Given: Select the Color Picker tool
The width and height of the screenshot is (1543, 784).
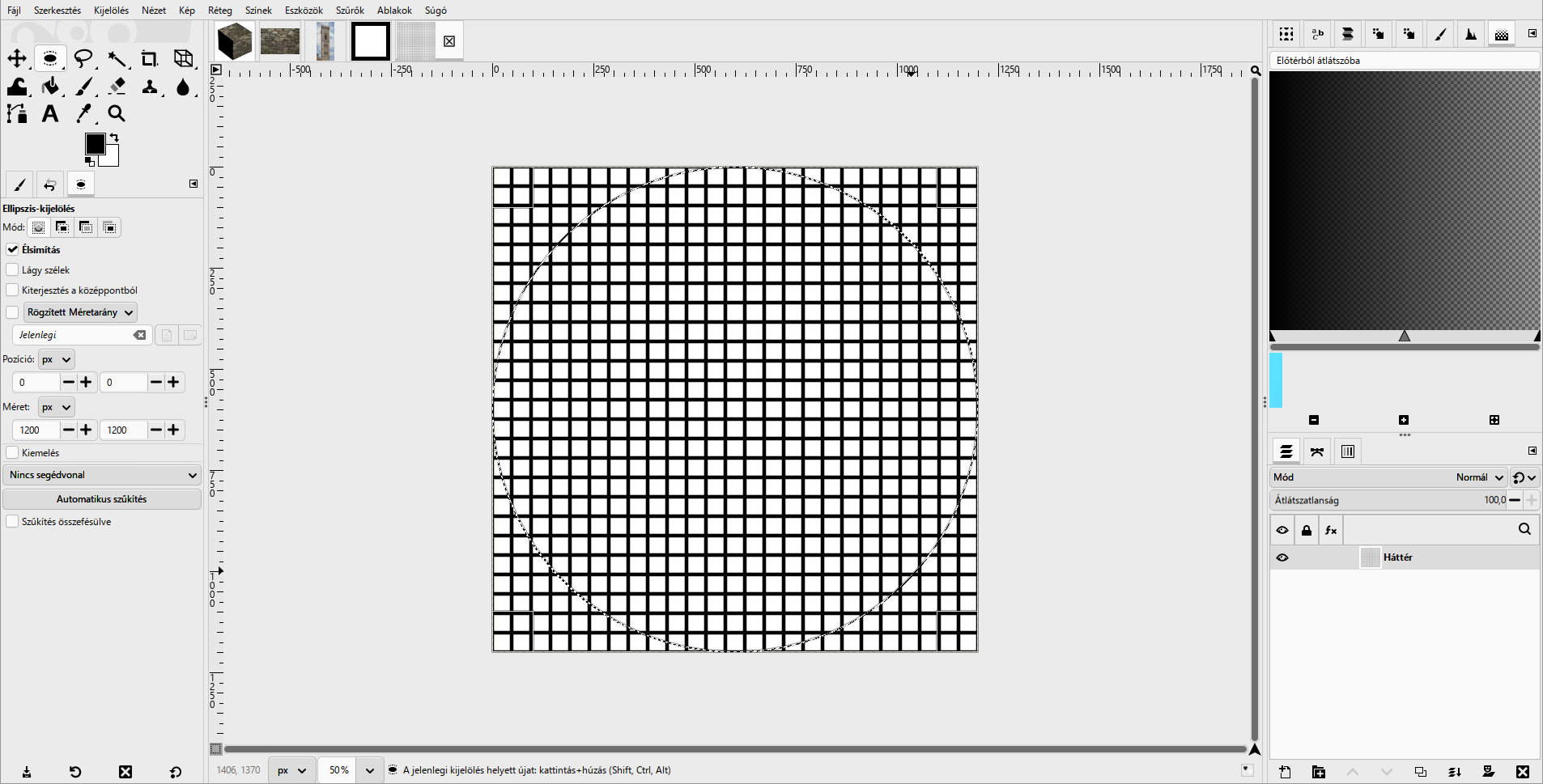Looking at the screenshot, I should pos(83,114).
